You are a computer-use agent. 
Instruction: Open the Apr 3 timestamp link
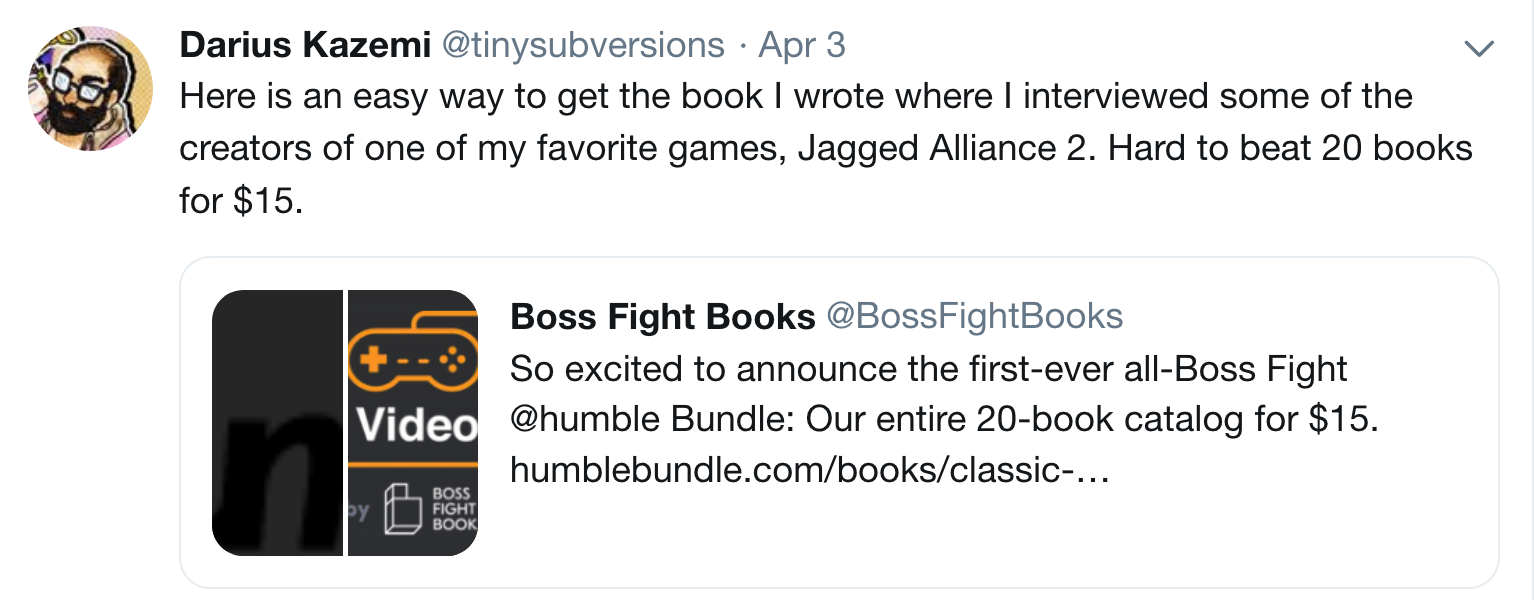coord(802,45)
